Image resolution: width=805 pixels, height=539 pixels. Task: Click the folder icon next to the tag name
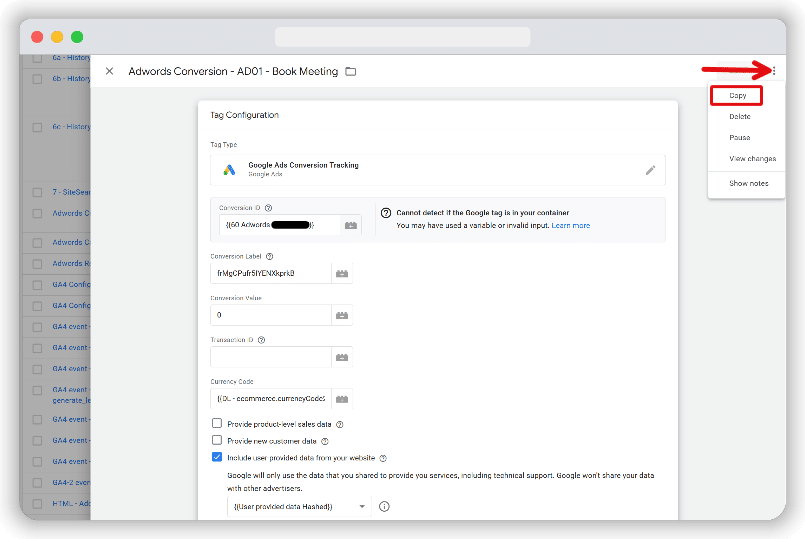click(351, 71)
